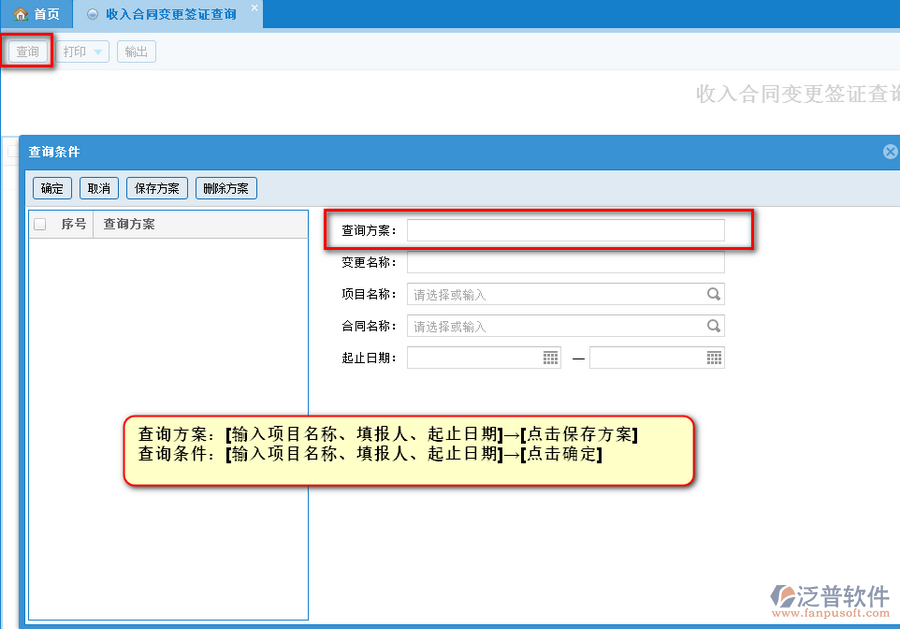This screenshot has width=900, height=629.
Task: Open the end date calendar picker
Action: pos(714,358)
